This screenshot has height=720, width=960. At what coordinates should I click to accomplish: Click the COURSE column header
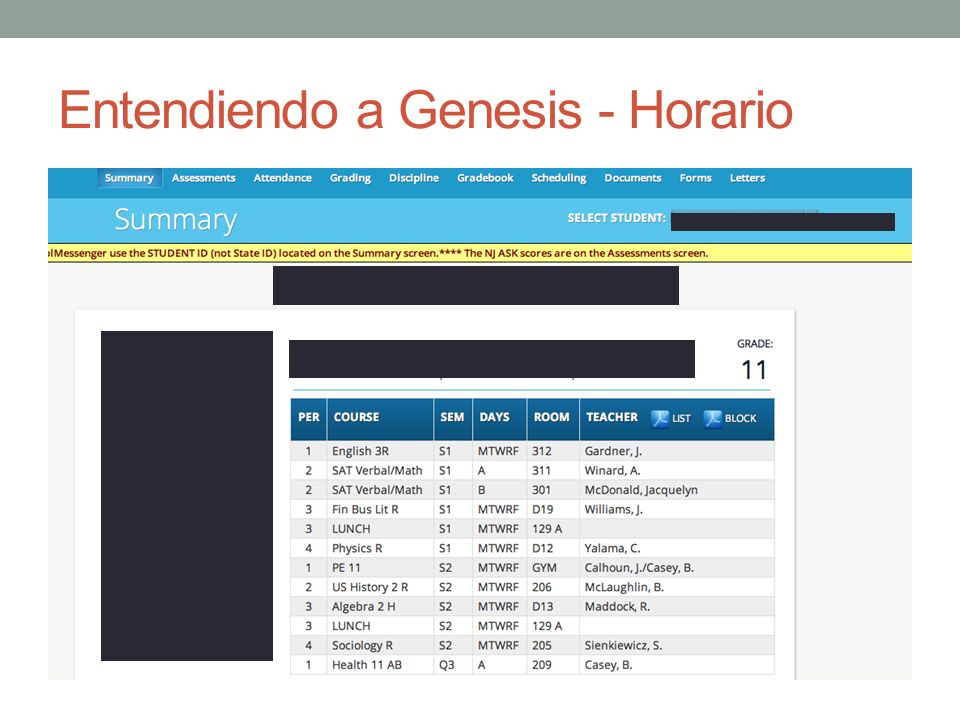tap(380, 418)
